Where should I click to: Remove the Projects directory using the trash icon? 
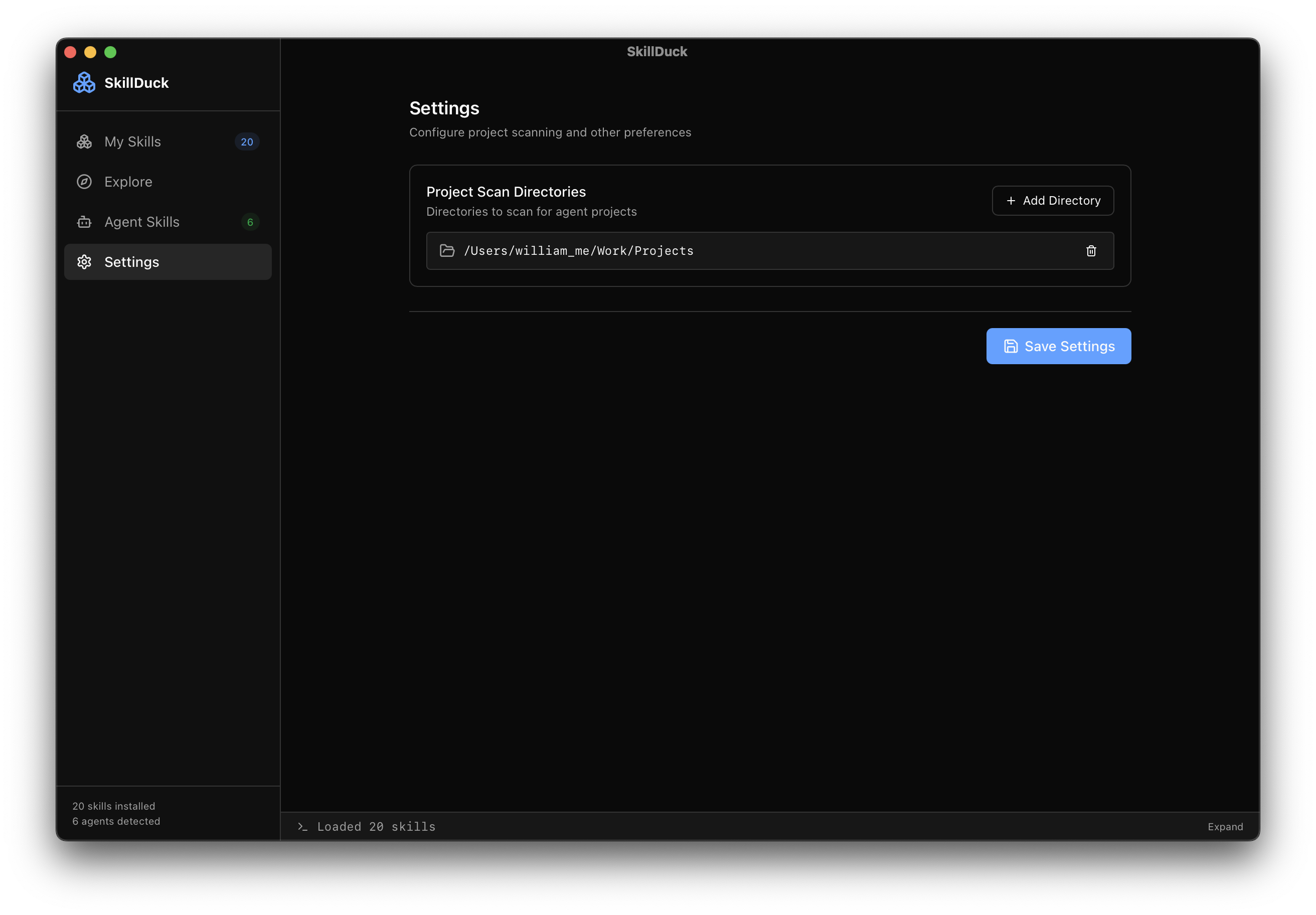pos(1091,250)
